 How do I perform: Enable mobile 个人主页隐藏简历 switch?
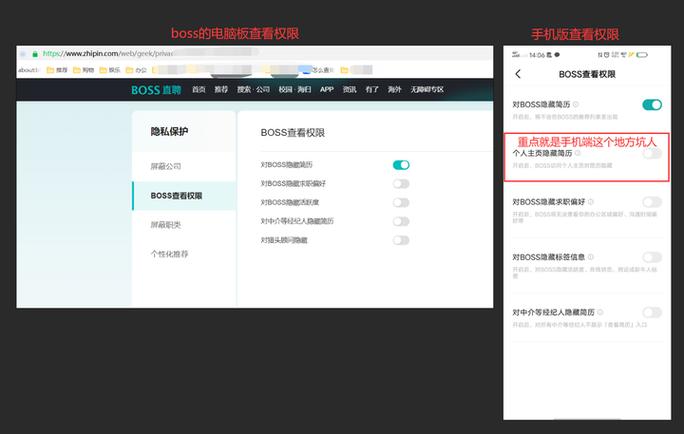click(652, 154)
